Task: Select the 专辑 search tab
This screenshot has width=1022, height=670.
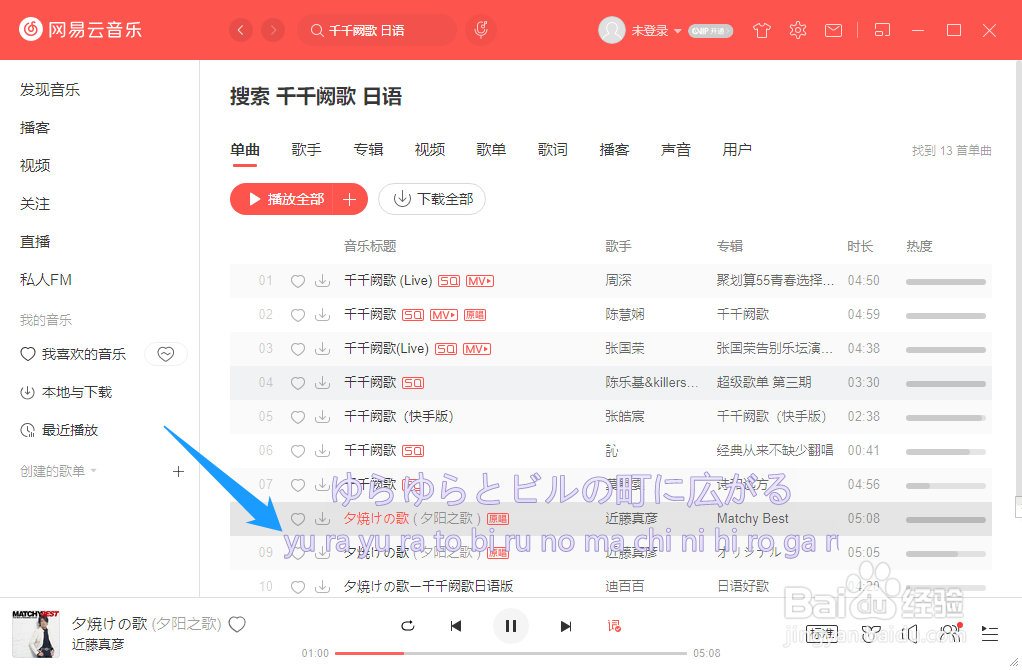Action: (368, 150)
